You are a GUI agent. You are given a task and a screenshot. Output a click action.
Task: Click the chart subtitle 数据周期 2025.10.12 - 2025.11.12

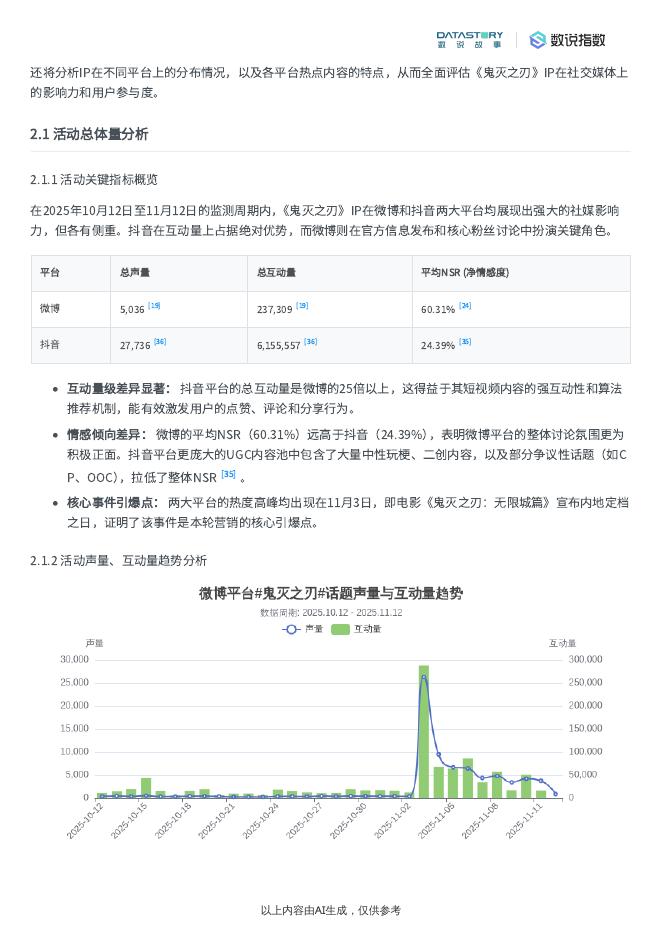point(331,613)
